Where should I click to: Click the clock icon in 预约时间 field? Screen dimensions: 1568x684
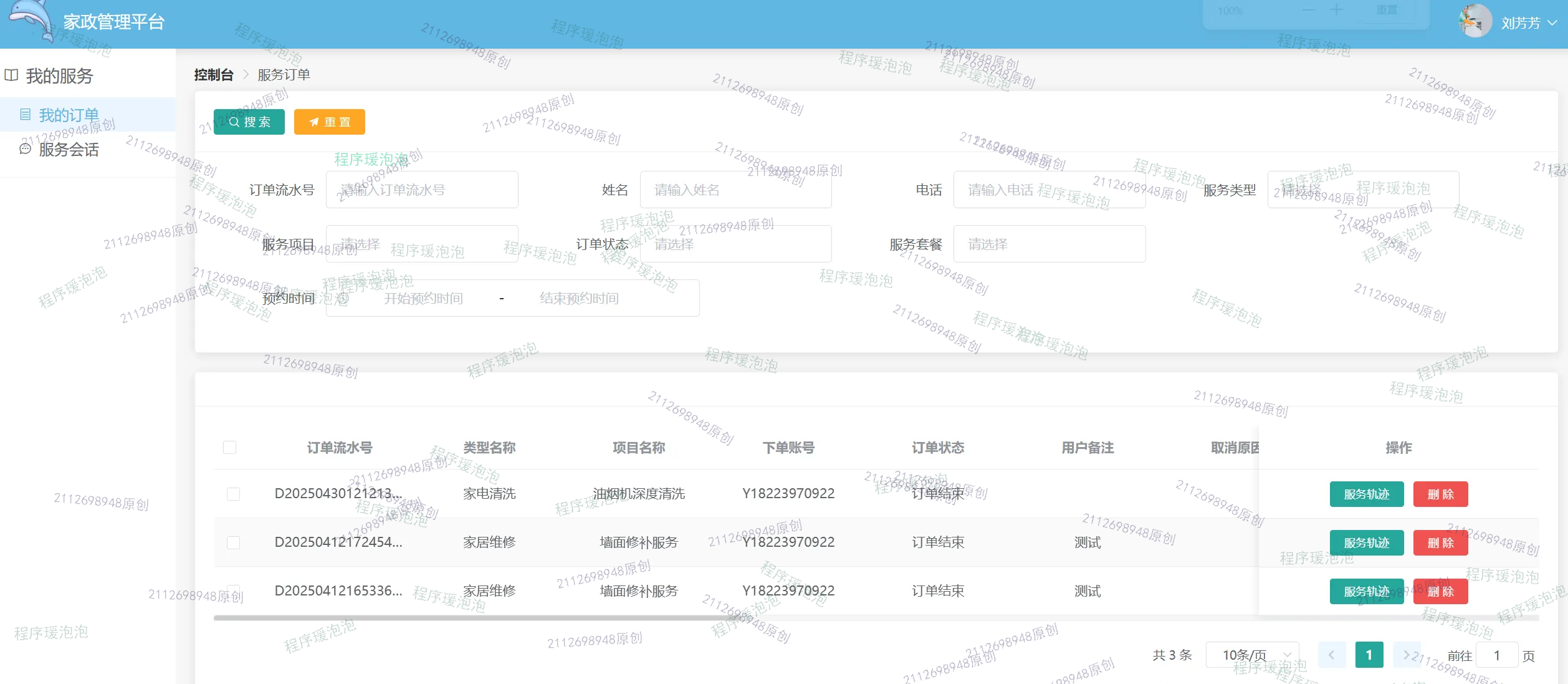pos(343,299)
